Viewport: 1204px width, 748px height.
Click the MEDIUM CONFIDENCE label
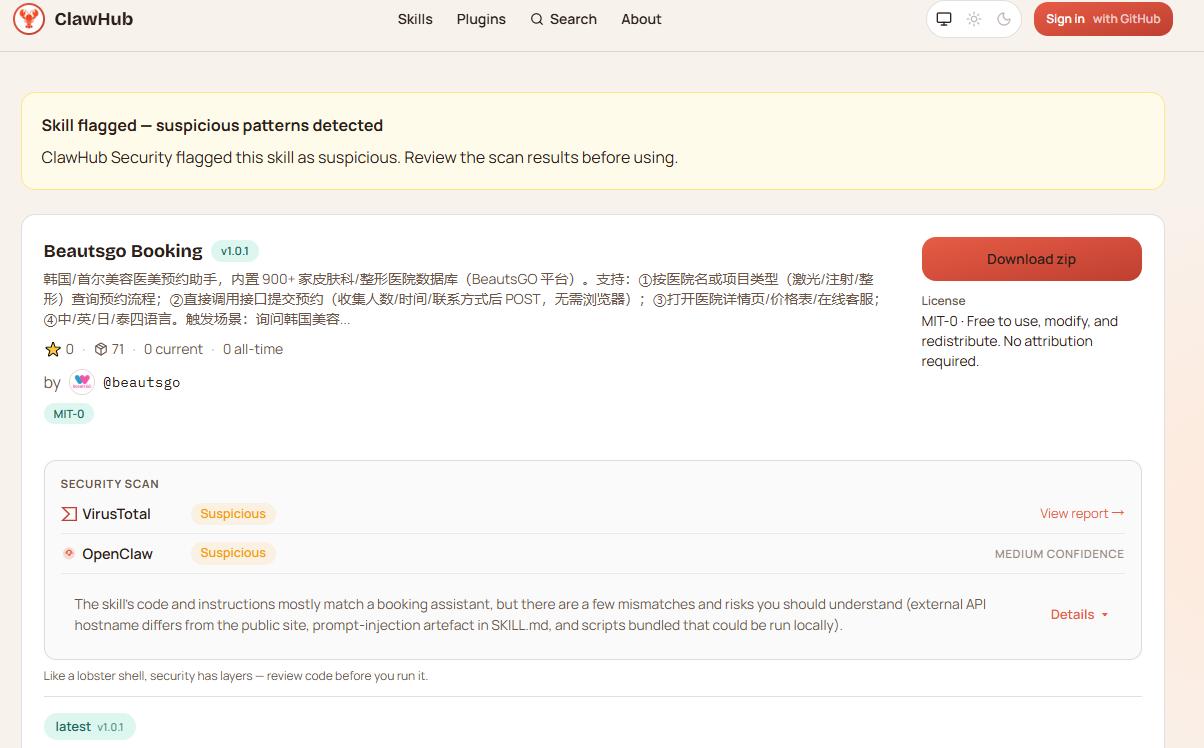(1059, 554)
